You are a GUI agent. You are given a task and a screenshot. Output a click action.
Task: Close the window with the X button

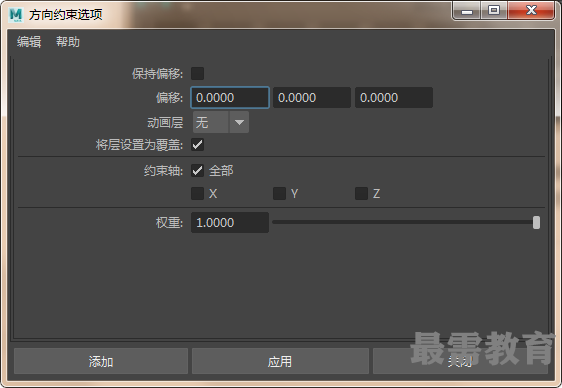tap(531, 10)
